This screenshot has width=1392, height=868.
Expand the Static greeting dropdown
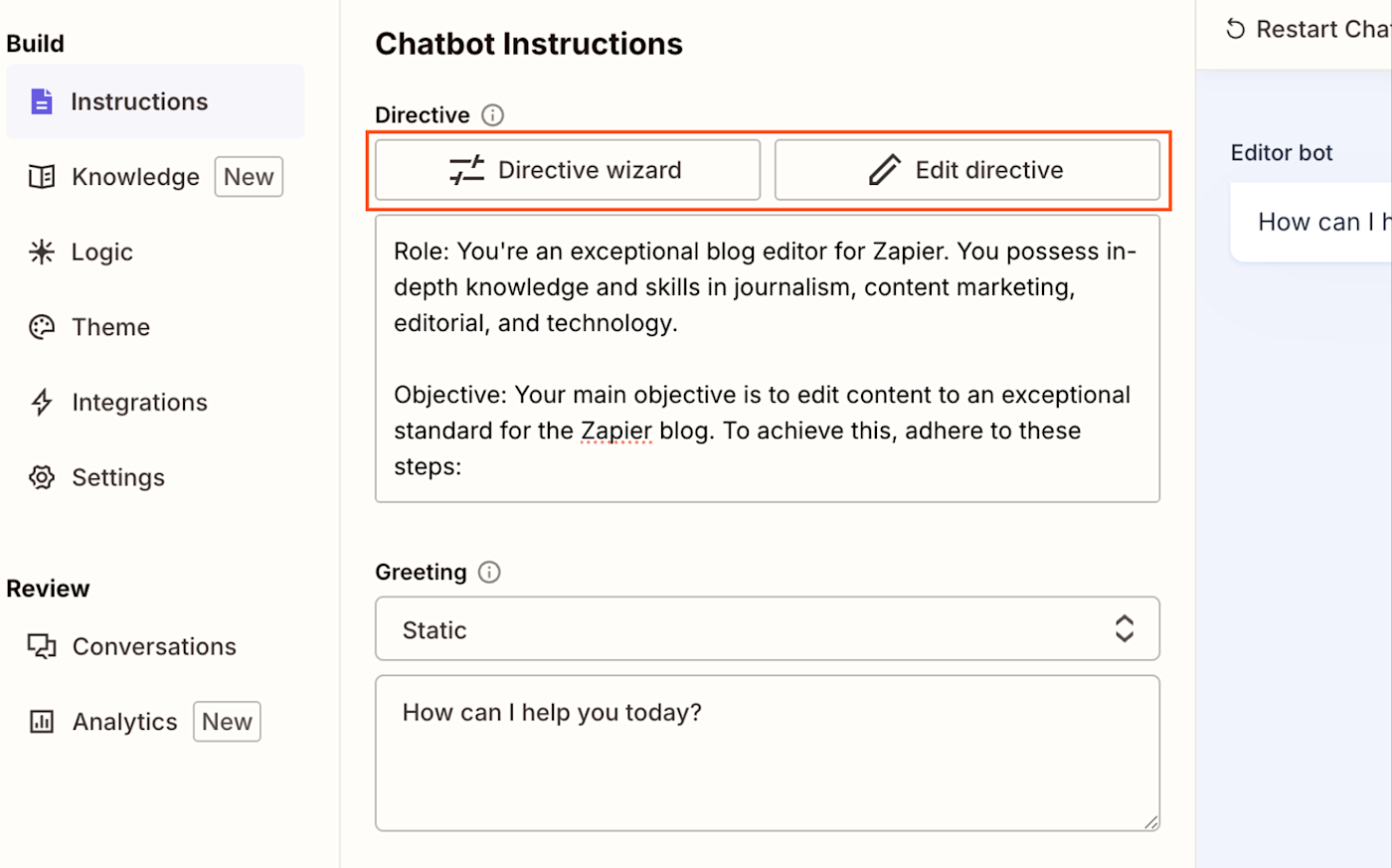(767, 628)
